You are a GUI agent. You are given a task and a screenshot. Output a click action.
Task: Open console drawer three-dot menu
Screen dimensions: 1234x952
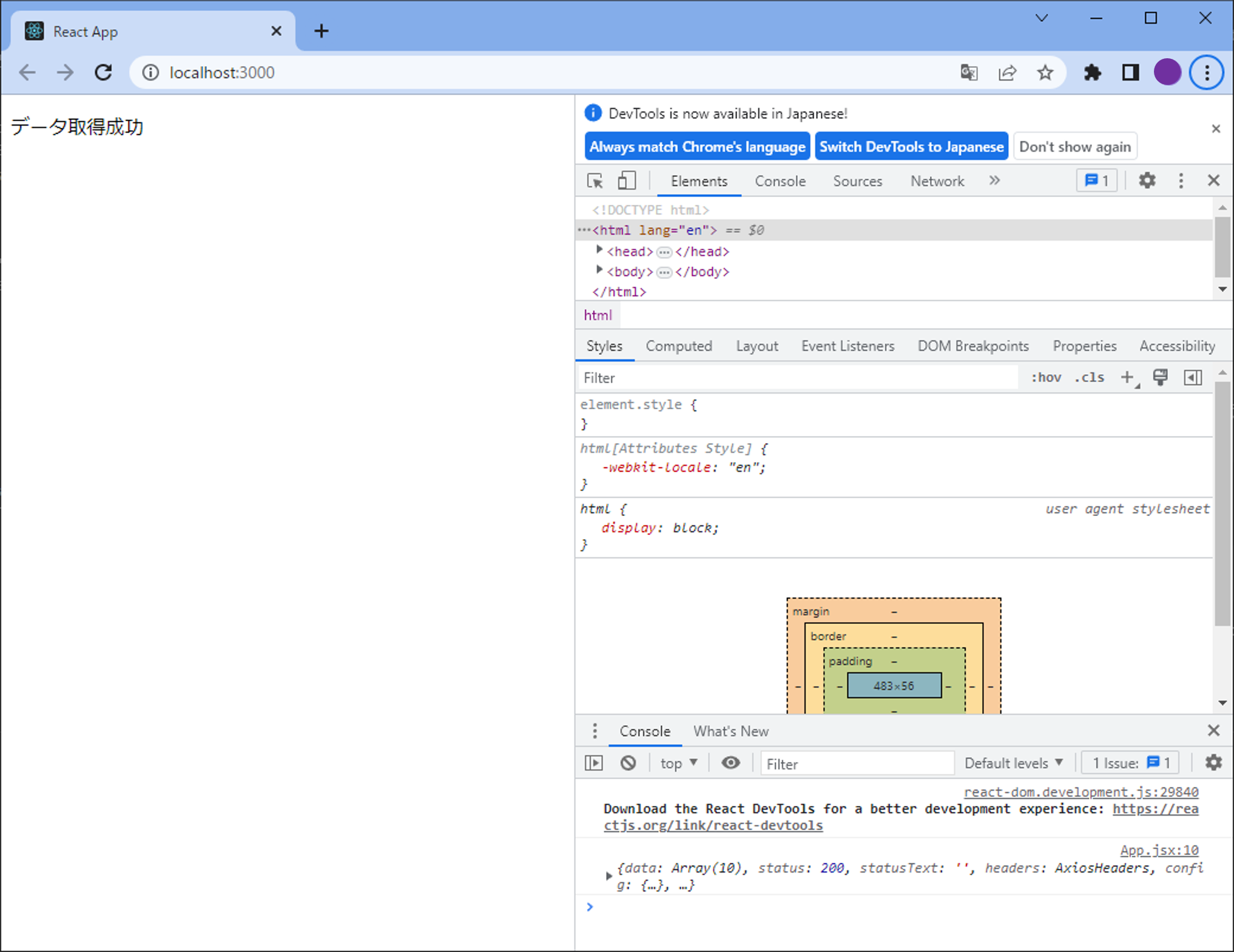pyautogui.click(x=595, y=731)
